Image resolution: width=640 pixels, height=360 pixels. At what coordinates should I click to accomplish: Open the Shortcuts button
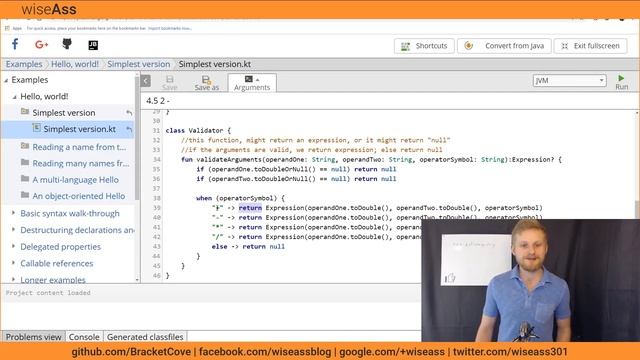coord(424,46)
